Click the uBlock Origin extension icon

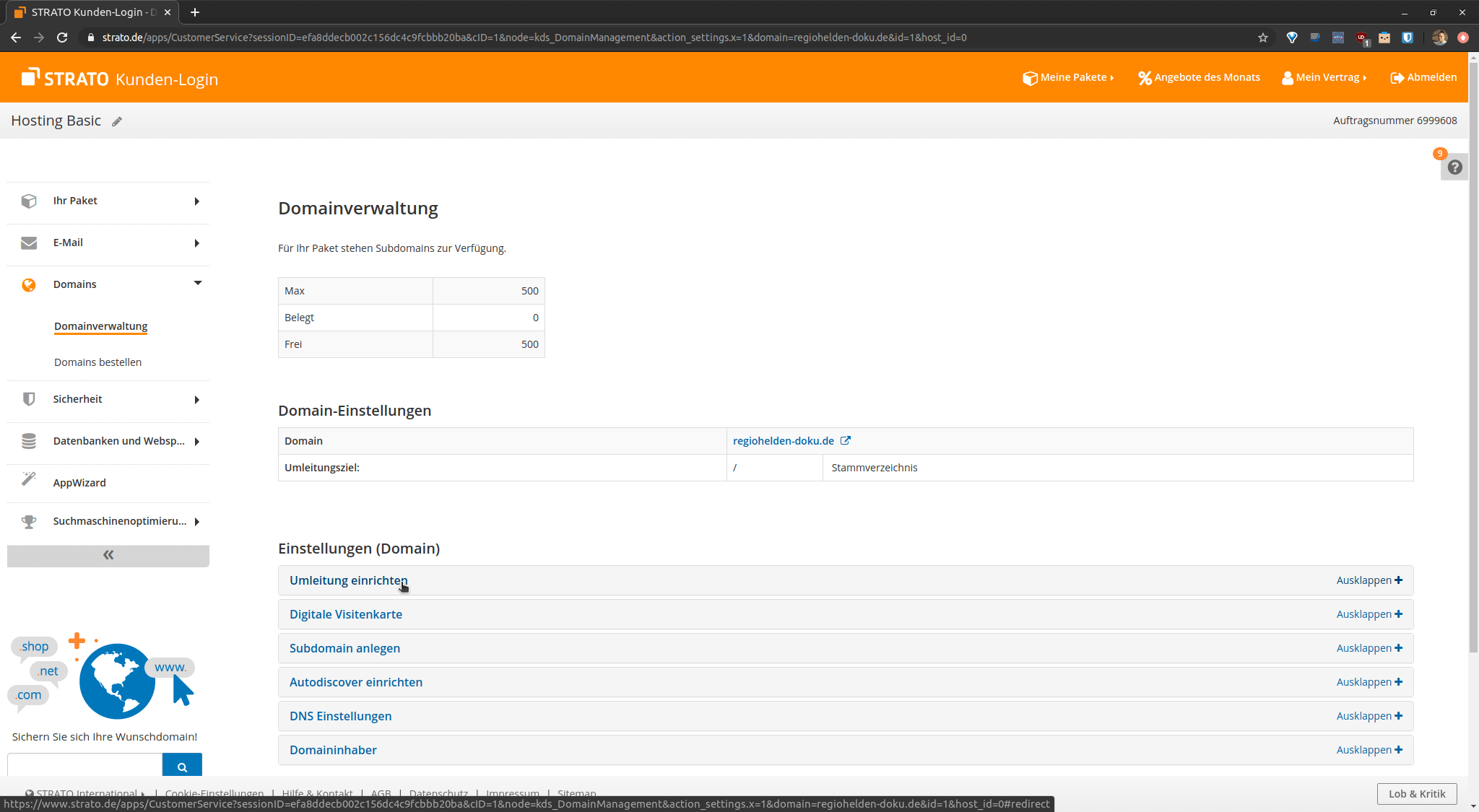[1361, 38]
